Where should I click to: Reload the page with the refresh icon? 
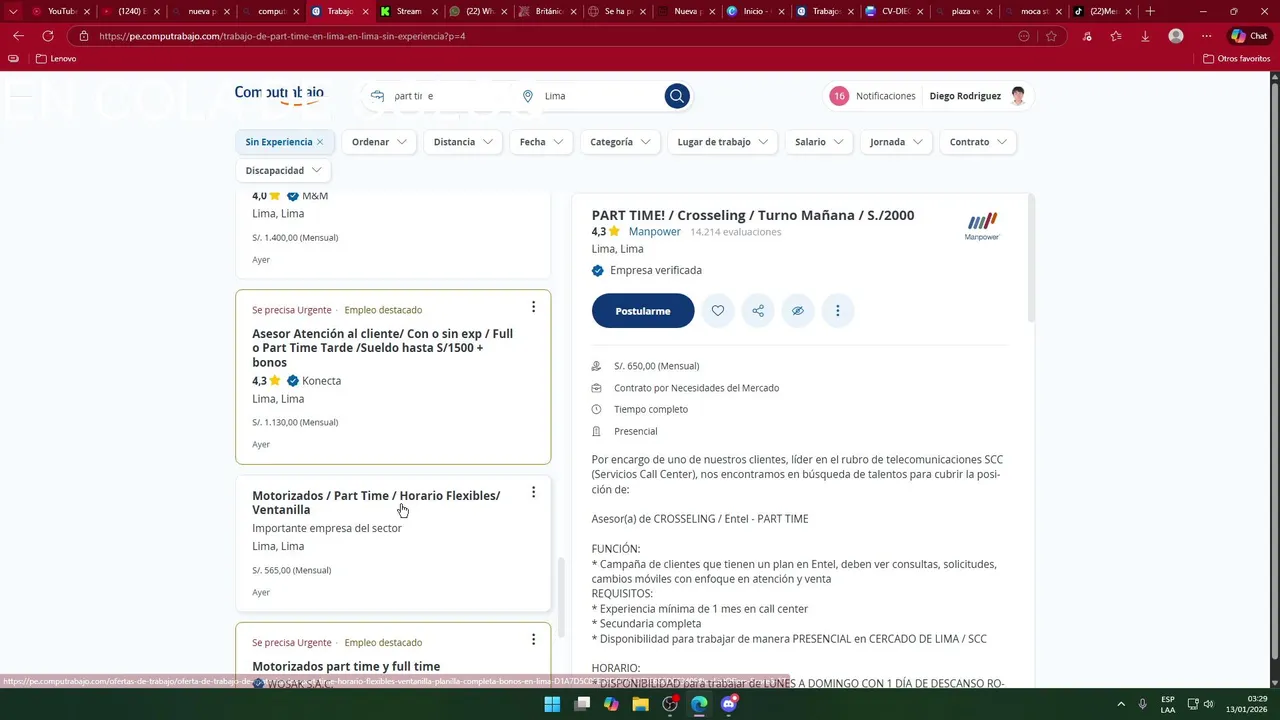(x=48, y=36)
